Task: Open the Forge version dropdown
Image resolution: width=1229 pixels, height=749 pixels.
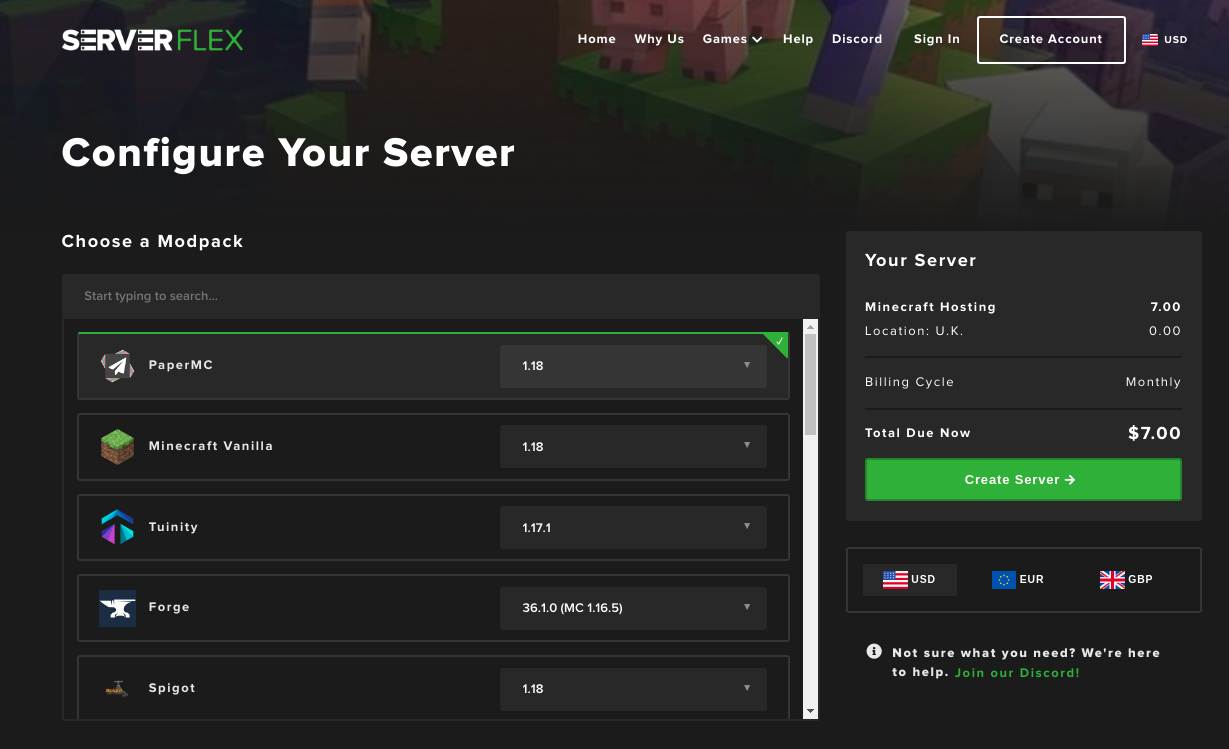Action: click(x=633, y=608)
